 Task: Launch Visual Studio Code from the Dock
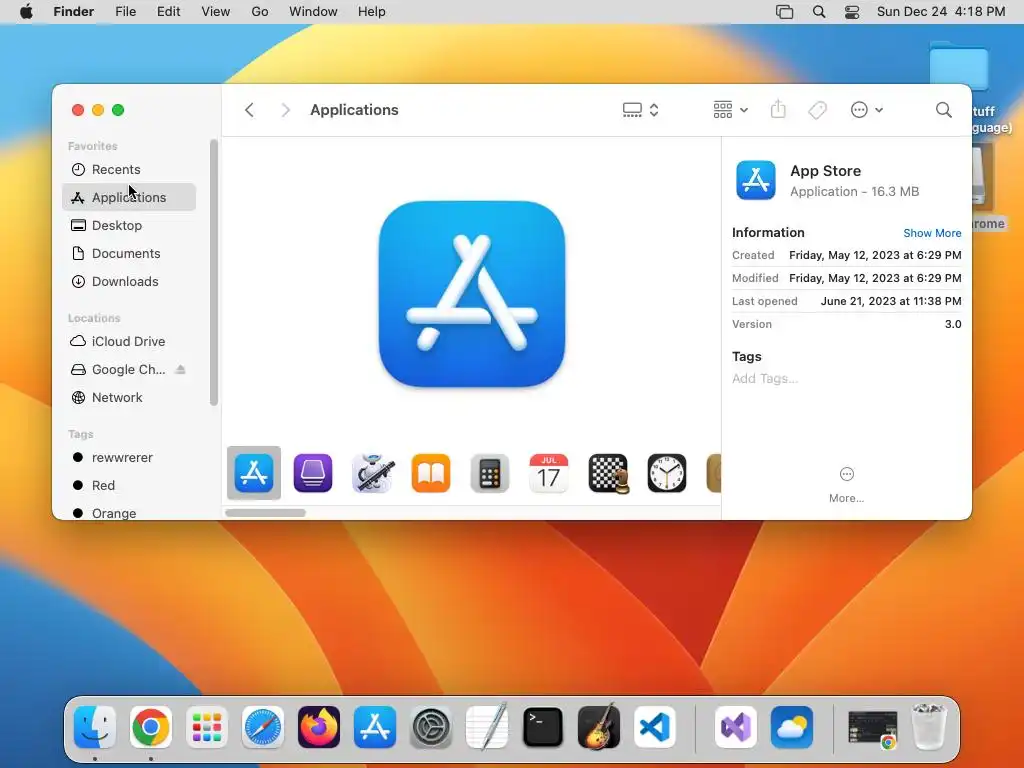(655, 727)
